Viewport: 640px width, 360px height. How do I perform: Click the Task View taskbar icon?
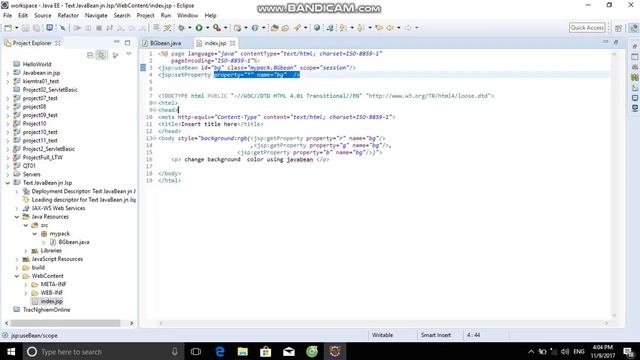196,351
